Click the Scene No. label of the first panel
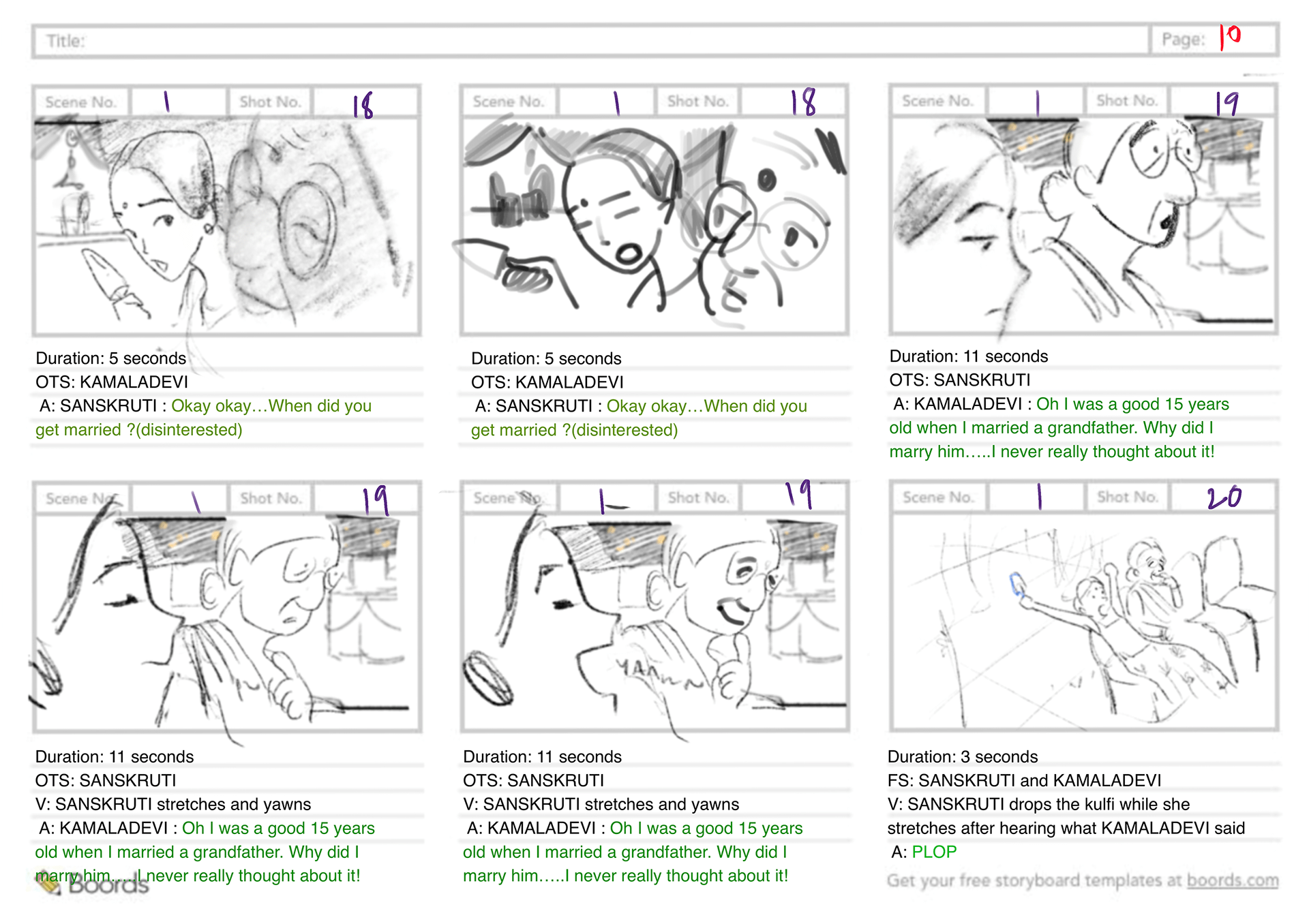This screenshot has height=924, width=1309. coord(81,102)
